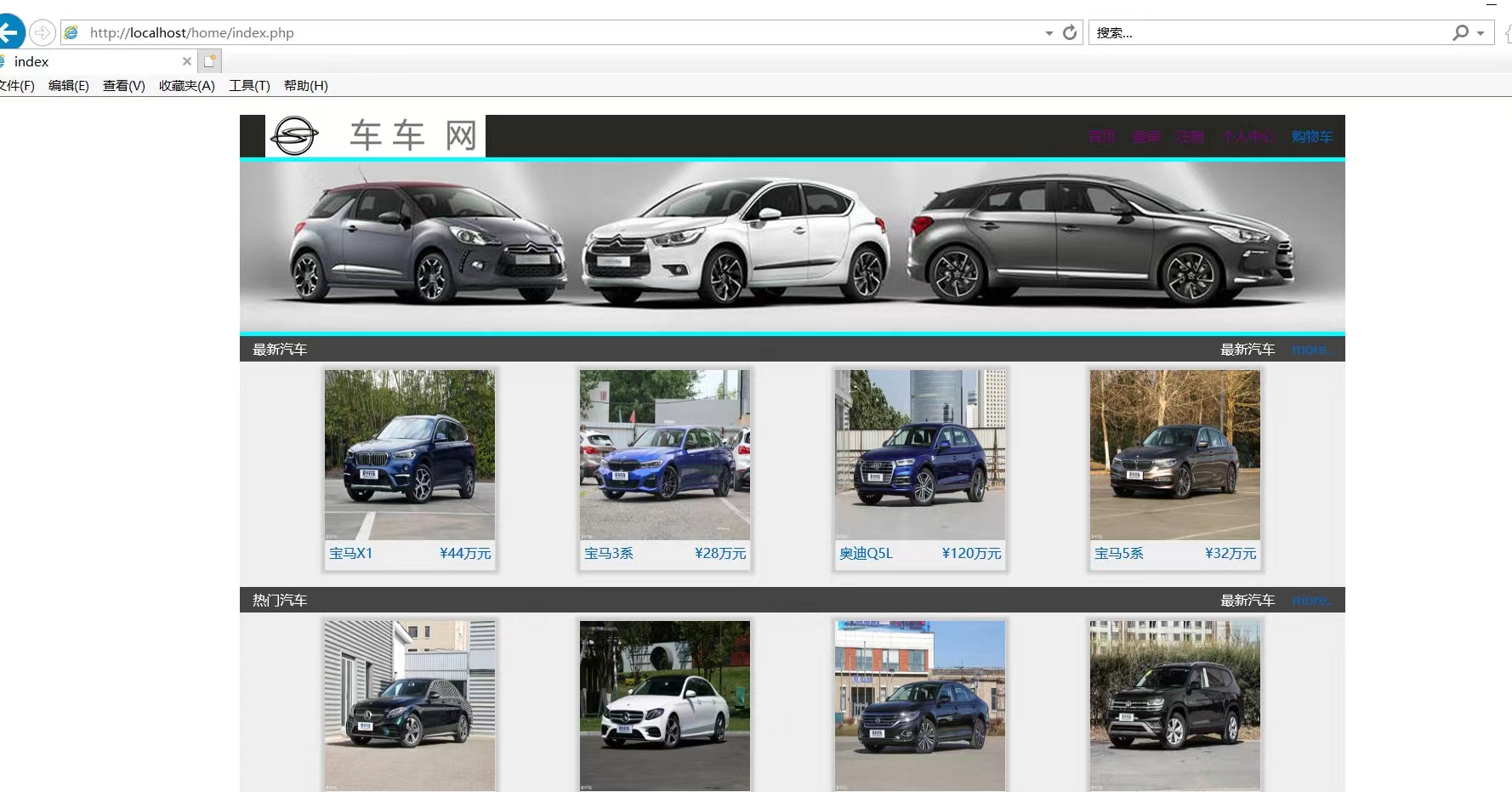Click the ¥28万元 price

coord(720,554)
